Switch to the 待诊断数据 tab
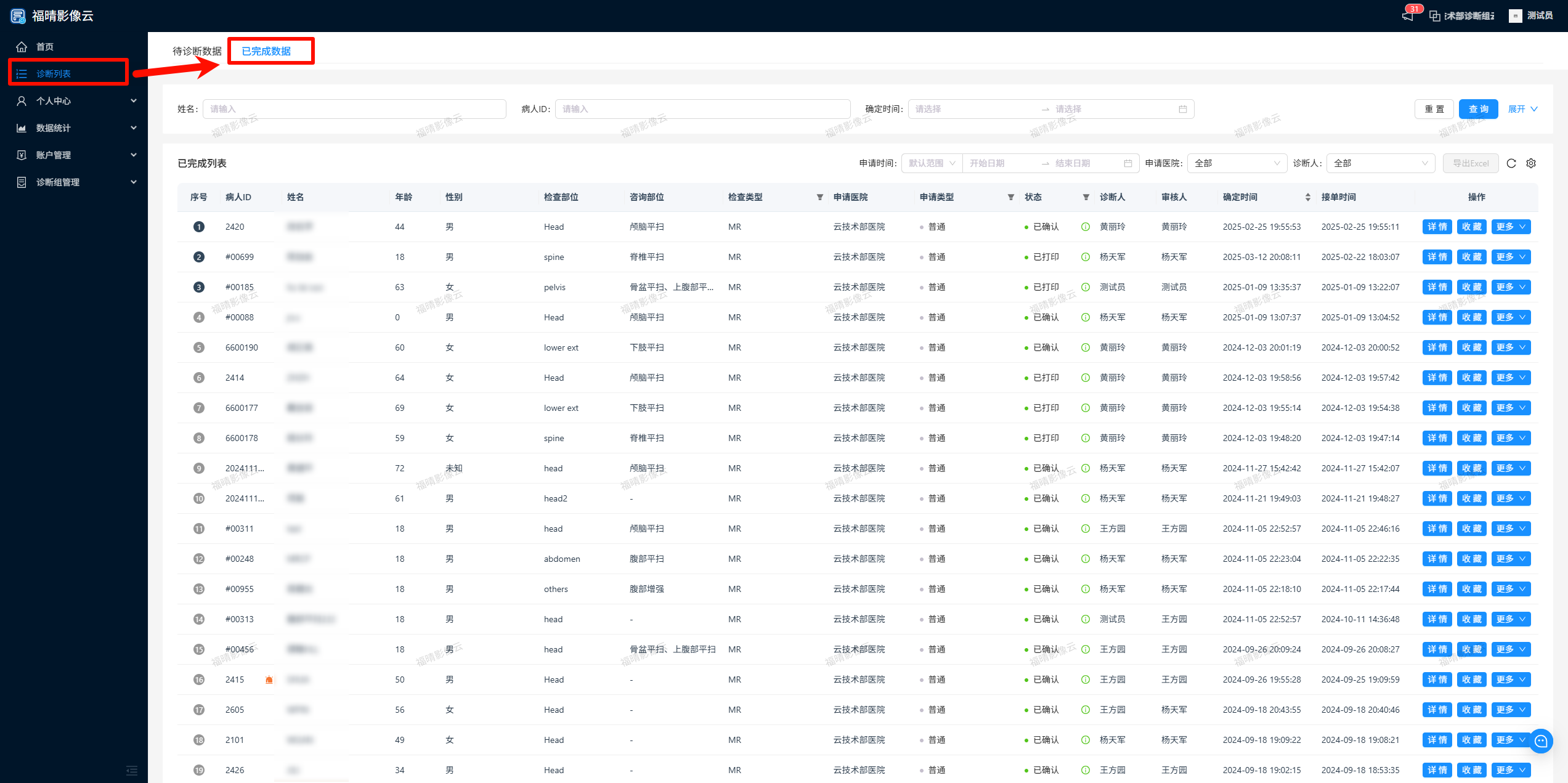This screenshot has height=783, width=1568. click(x=197, y=51)
